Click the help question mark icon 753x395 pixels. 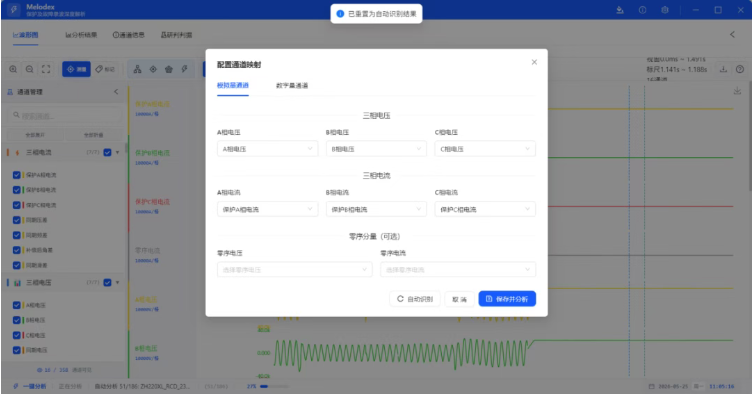pyautogui.click(x=740, y=69)
